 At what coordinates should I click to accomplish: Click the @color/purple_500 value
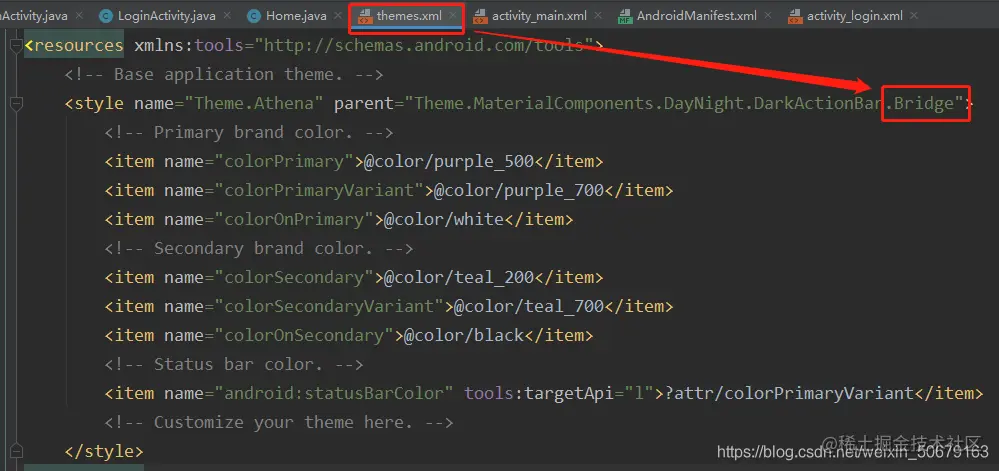coord(449,161)
